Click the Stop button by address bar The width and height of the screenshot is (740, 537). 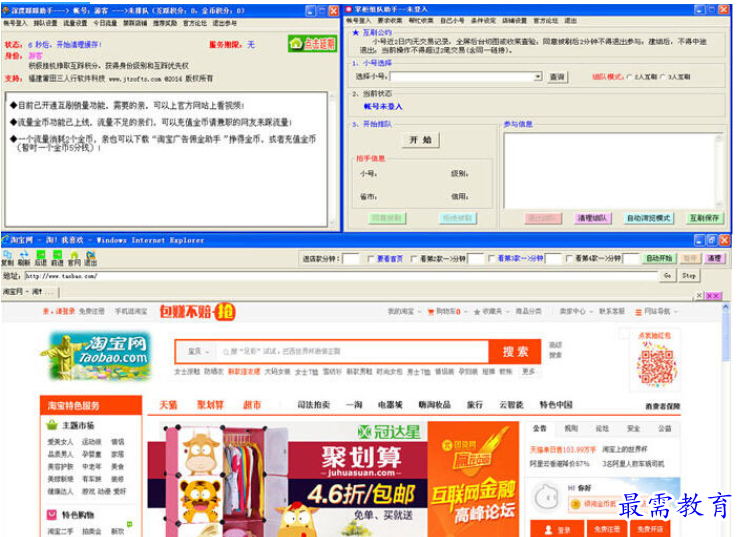click(689, 276)
